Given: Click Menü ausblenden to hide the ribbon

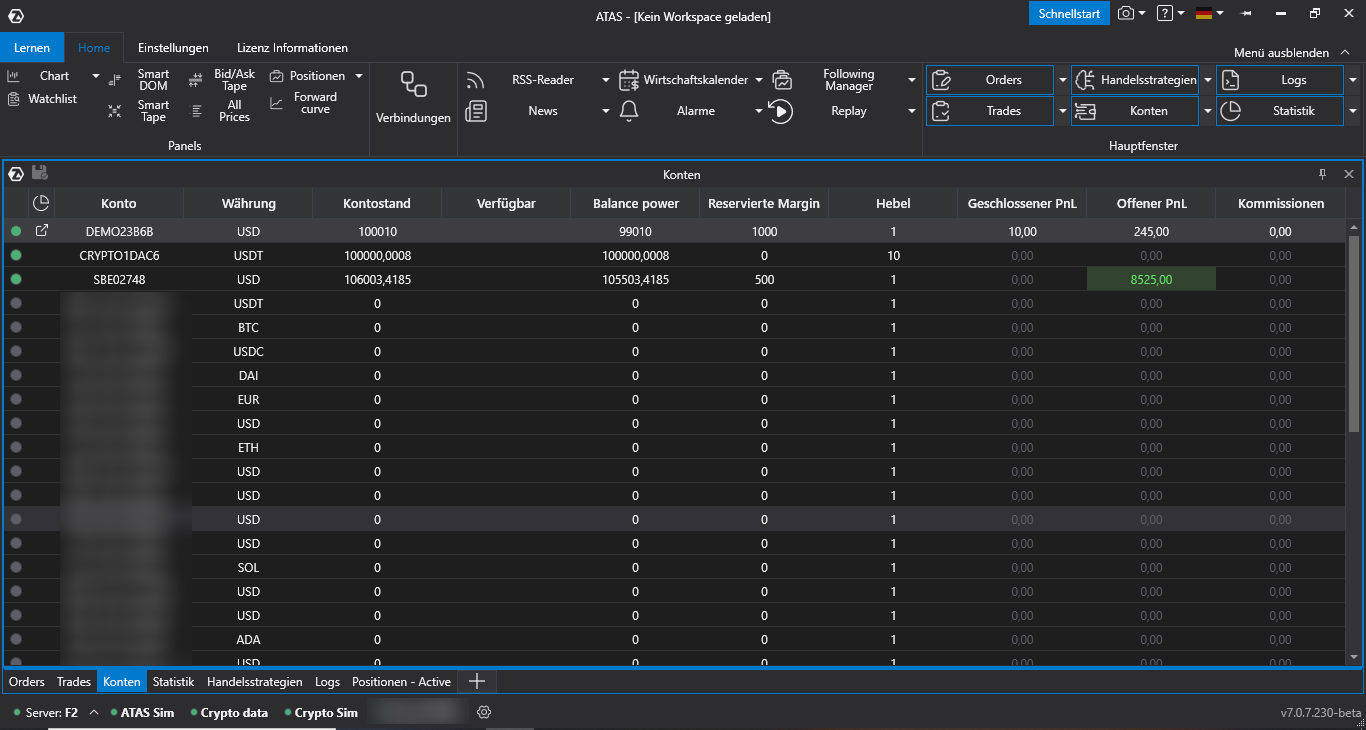Looking at the screenshot, I should [1290, 53].
